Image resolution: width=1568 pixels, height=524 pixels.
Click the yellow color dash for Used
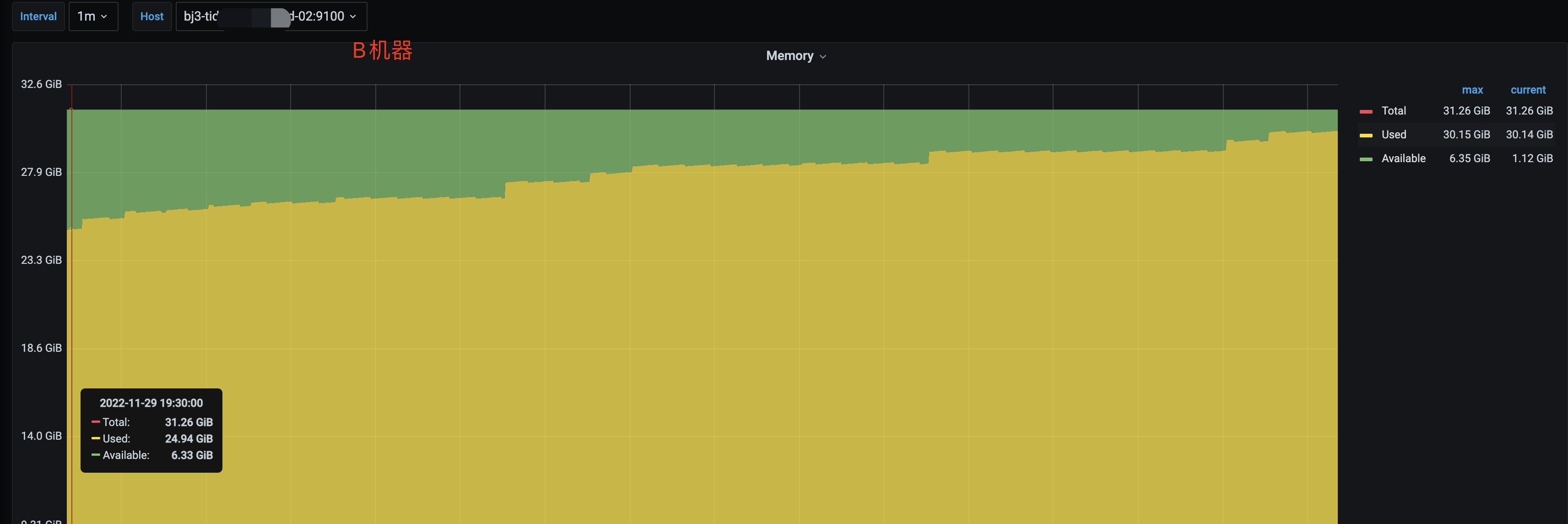point(1366,135)
